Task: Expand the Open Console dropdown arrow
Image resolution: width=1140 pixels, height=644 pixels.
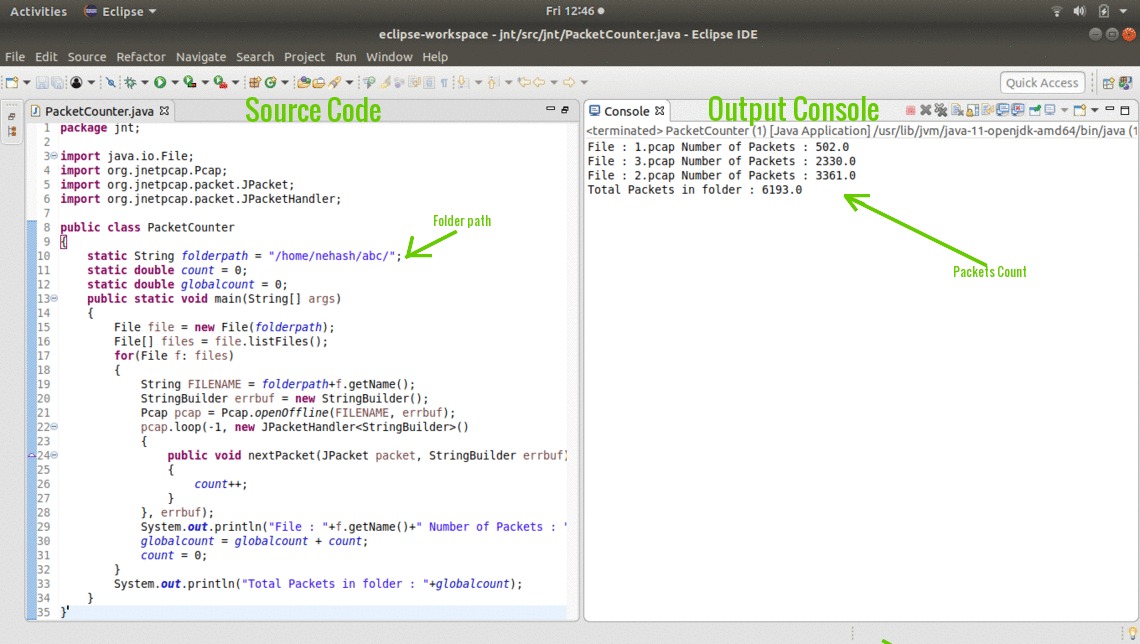Action: 1095,111
